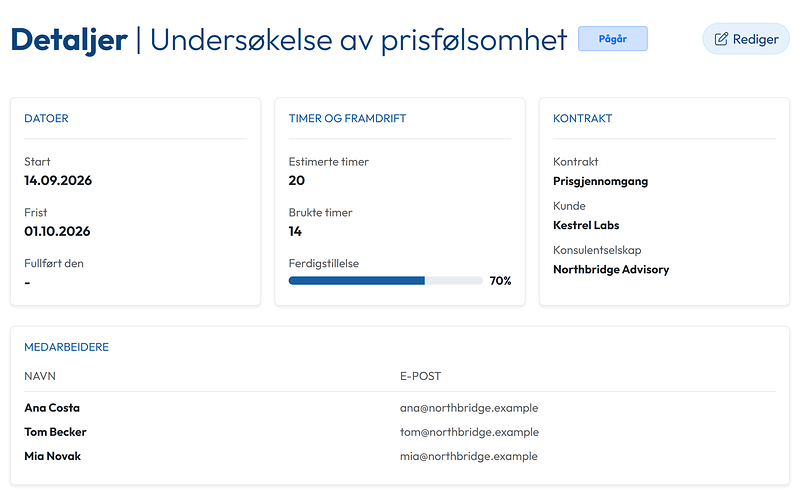Select the Tom Becker row name
Viewport: 800px width, 500px height.
(x=55, y=432)
